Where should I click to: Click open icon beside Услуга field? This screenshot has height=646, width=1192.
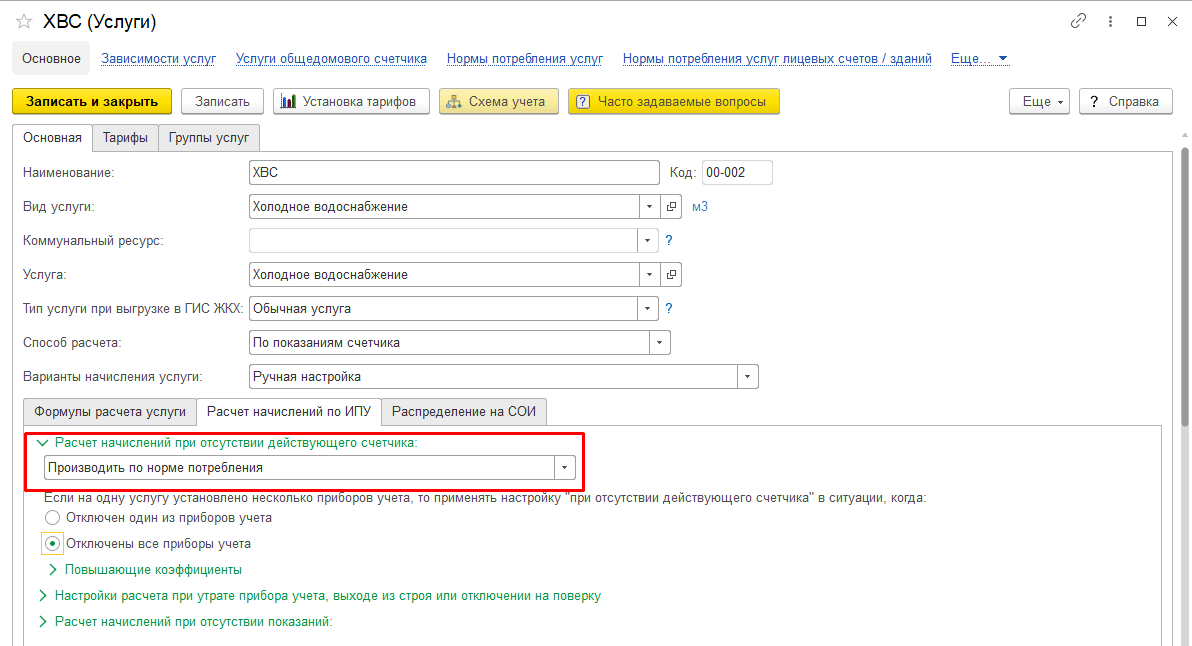[672, 274]
